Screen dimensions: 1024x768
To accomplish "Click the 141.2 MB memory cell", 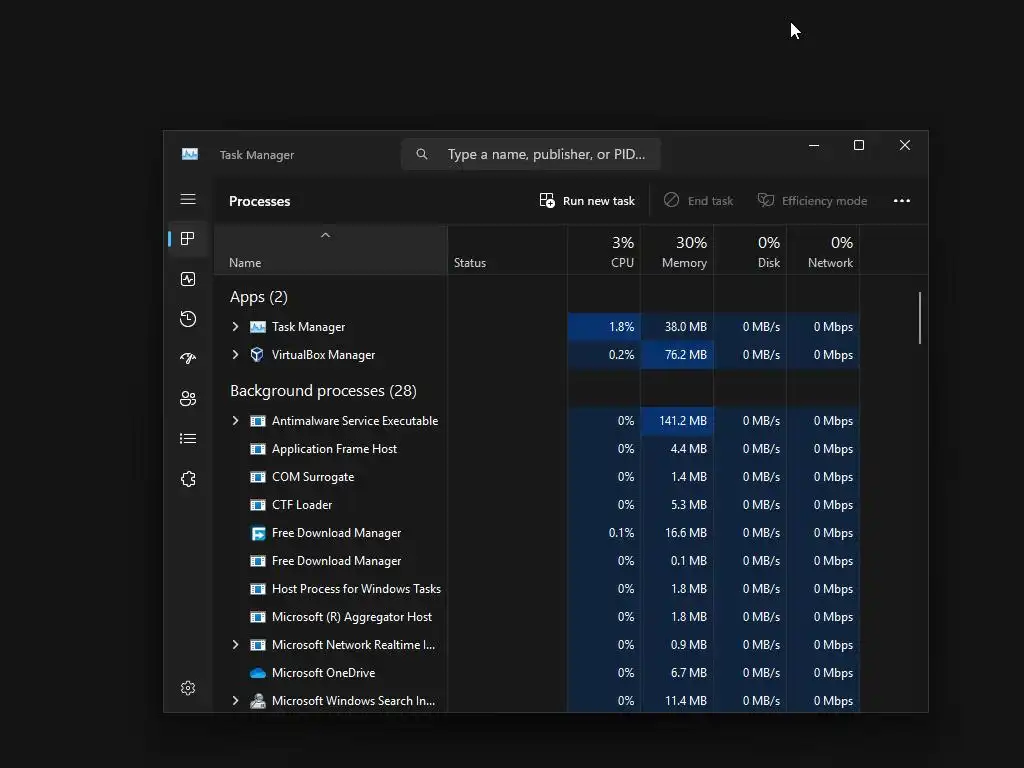I will [677, 421].
